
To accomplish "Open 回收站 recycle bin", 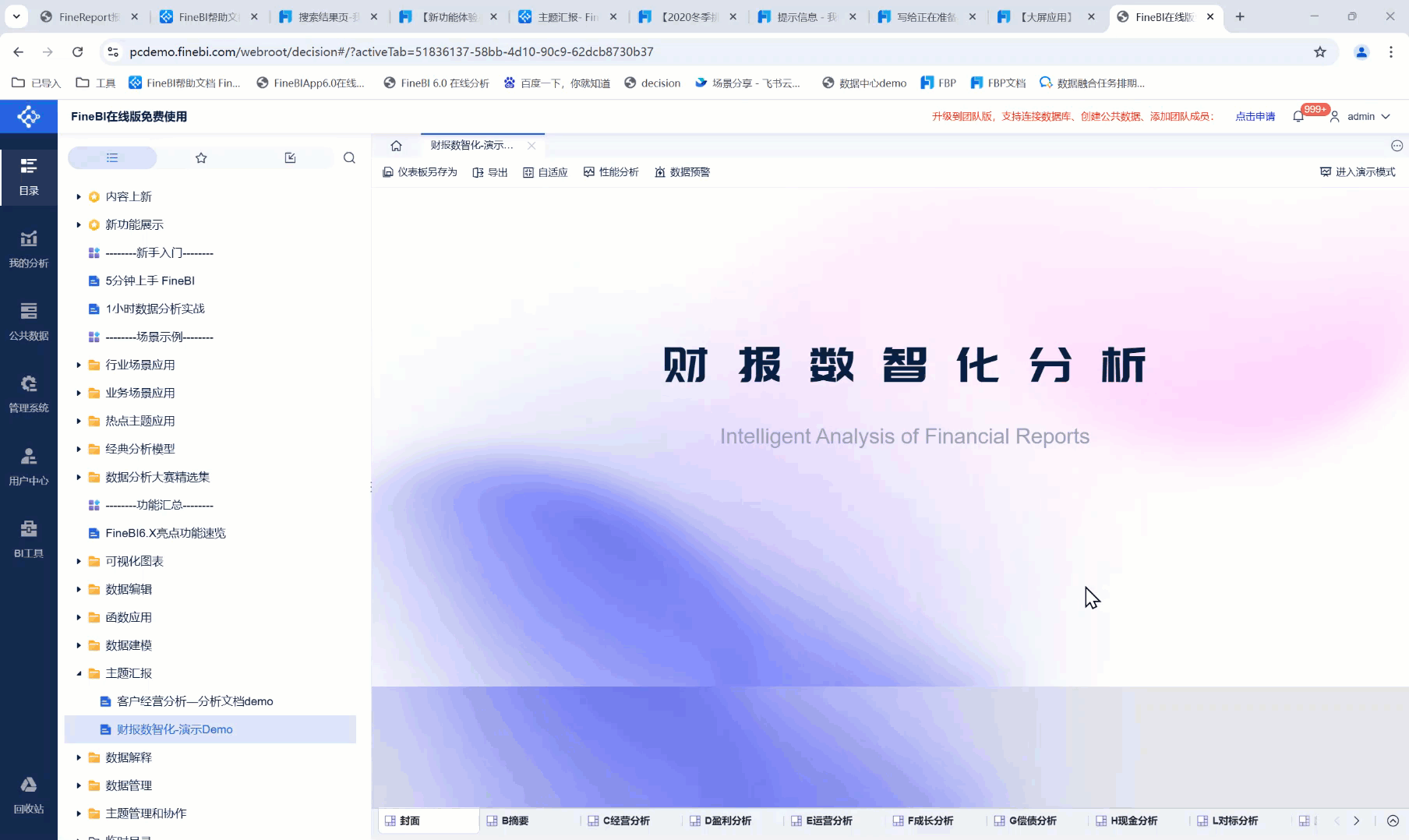I will 29,796.
